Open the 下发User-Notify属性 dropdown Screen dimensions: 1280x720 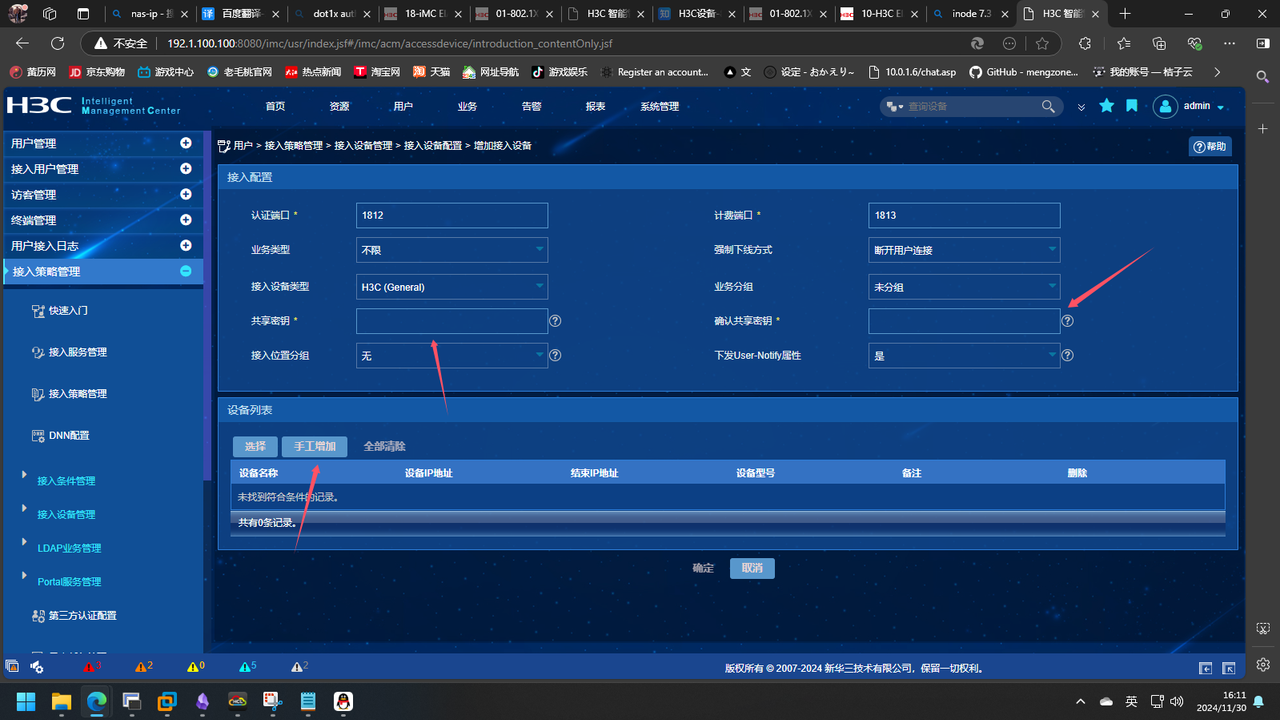[964, 355]
